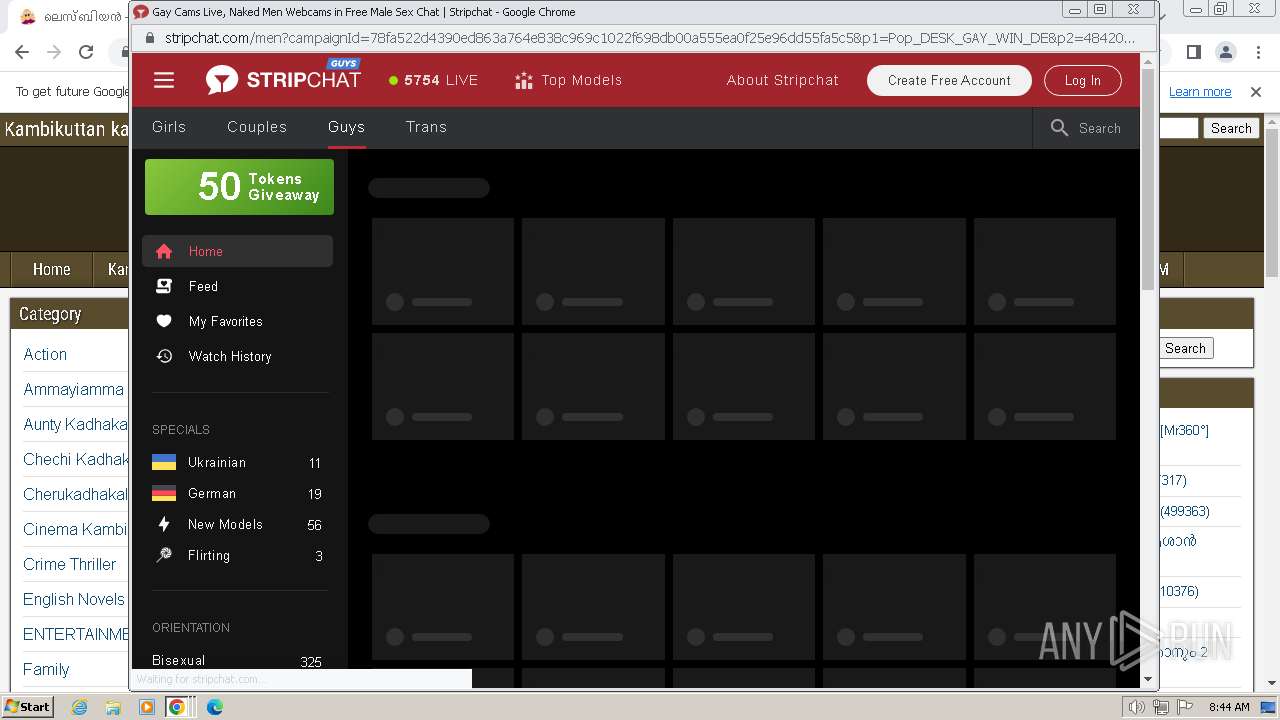Viewport: 1280px width, 720px height.
Task: Click the Stripchat logo
Action: 283,78
